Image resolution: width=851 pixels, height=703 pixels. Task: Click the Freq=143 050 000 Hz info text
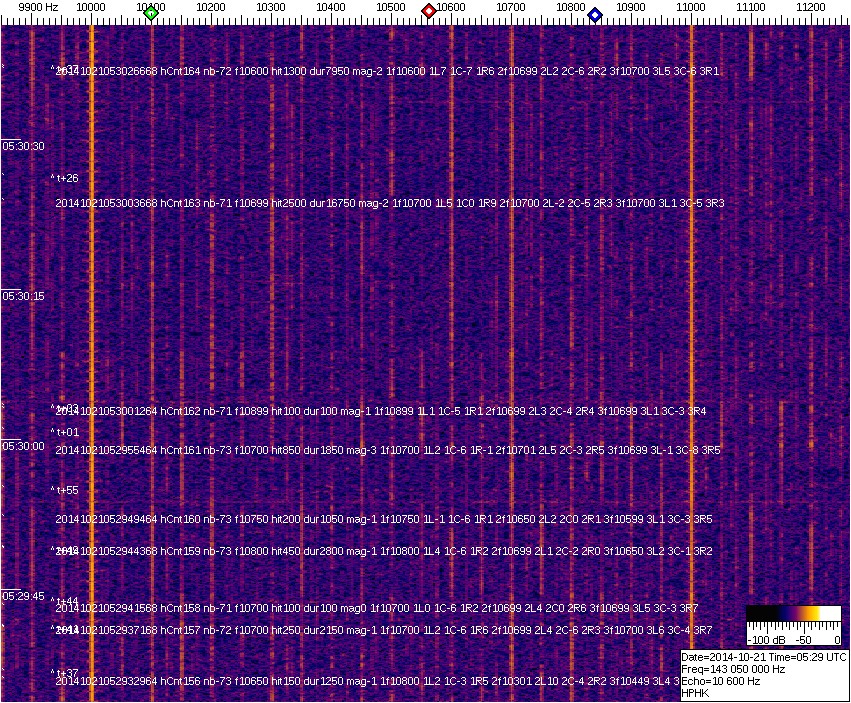tap(733, 669)
